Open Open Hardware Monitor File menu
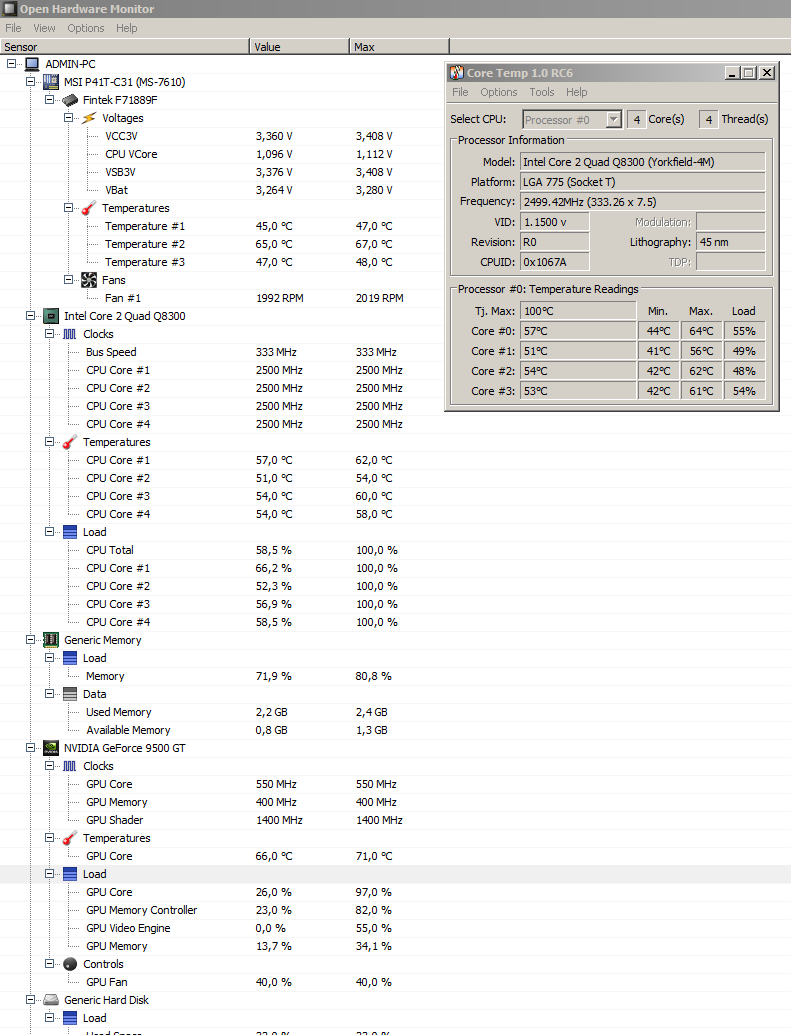This screenshot has height=1035, width=791. [13, 28]
